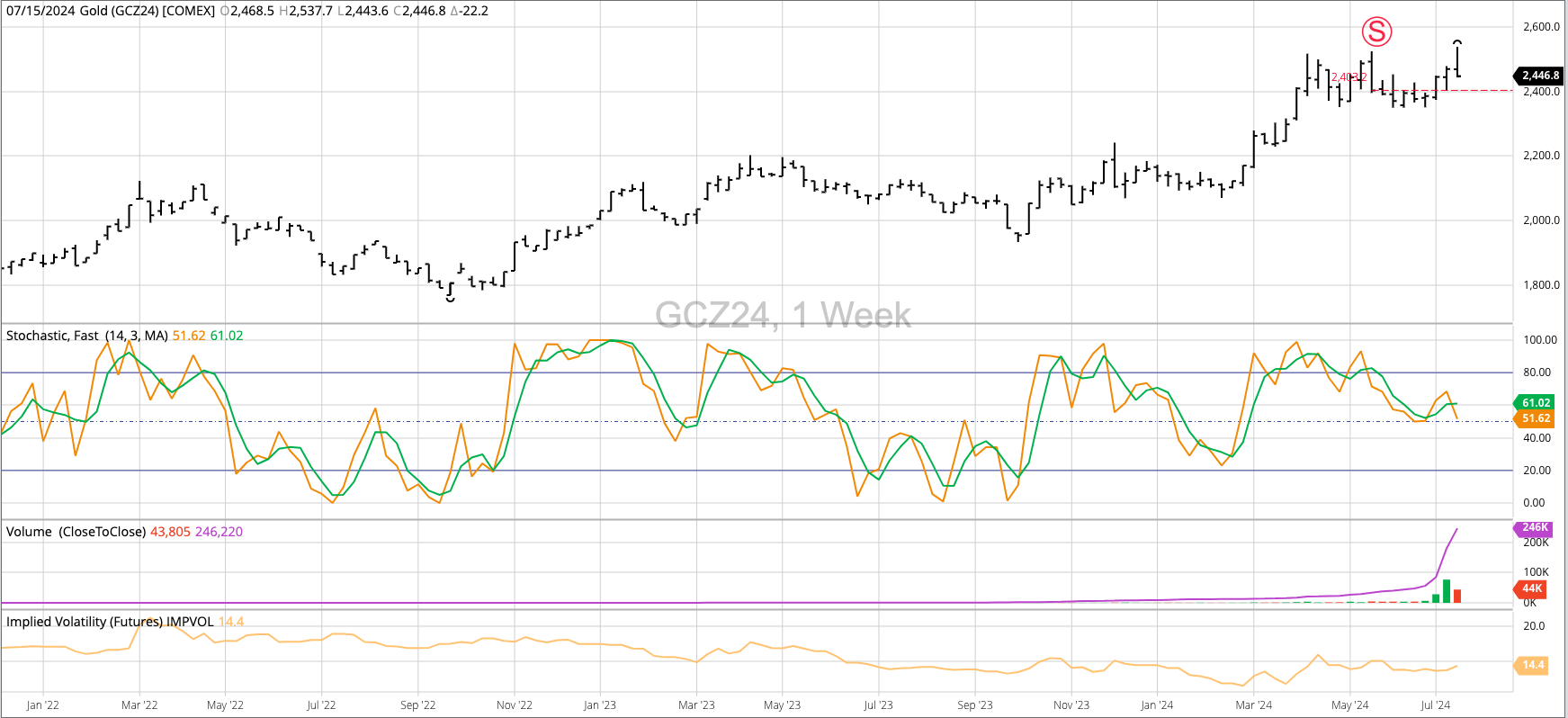The height and width of the screenshot is (718, 1568).
Task: Click the purple 246K volume tag
Action: click(1534, 528)
